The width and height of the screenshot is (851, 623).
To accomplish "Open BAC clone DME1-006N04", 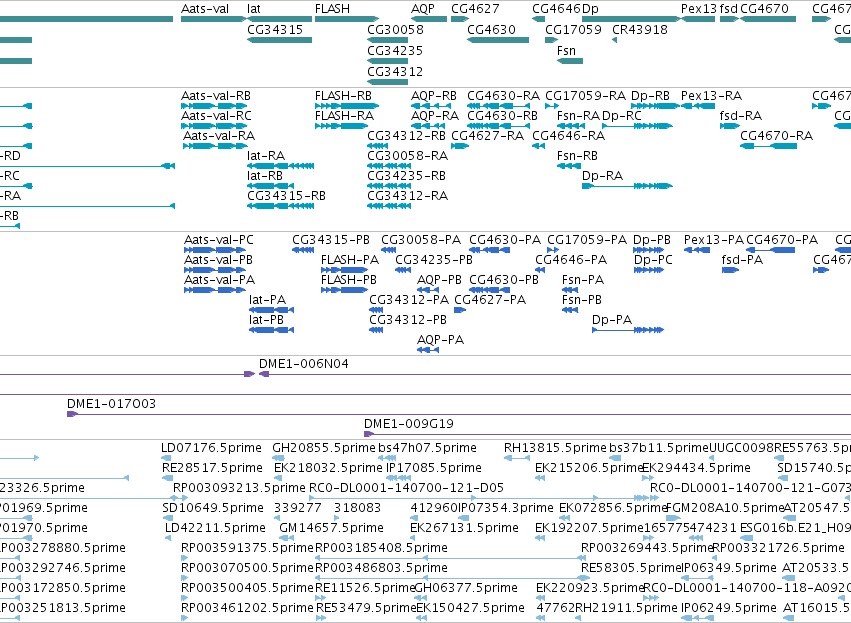I will click(x=304, y=364).
